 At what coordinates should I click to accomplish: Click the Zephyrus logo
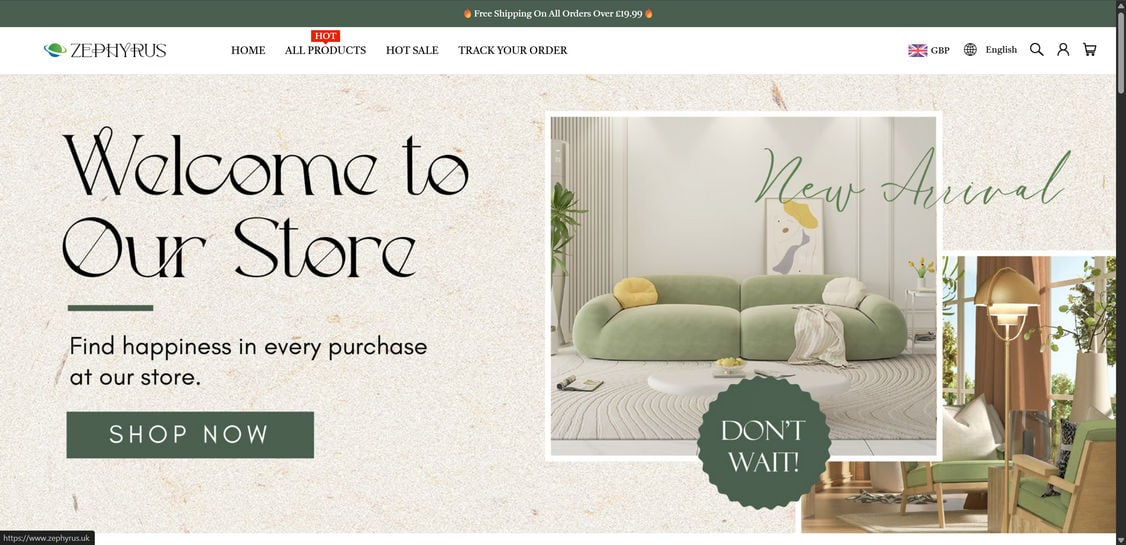[105, 50]
